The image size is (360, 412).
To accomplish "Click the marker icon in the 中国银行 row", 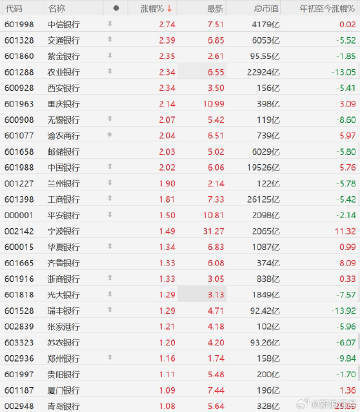I will pos(110,166).
